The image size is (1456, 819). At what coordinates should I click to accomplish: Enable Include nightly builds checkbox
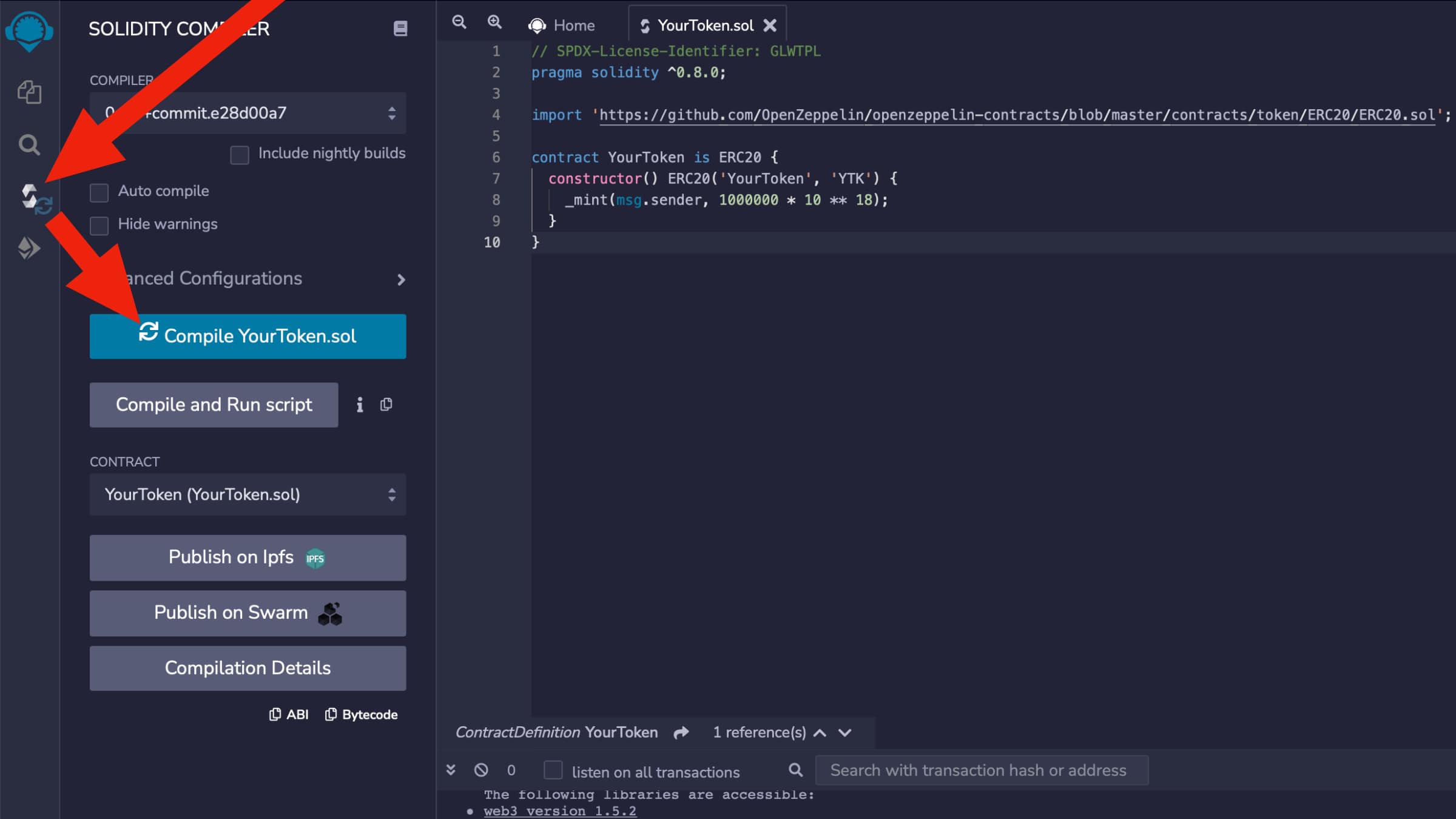click(x=240, y=155)
